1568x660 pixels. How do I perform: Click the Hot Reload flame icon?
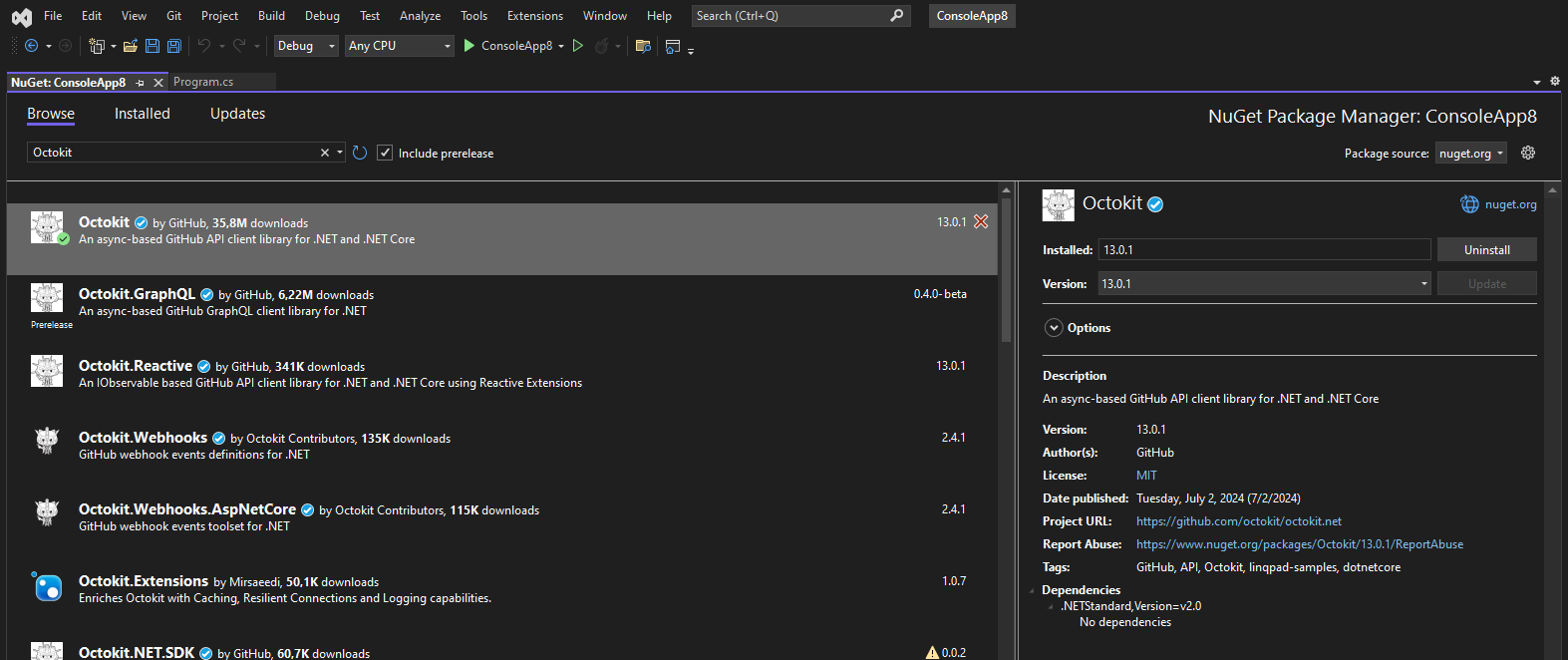601,46
